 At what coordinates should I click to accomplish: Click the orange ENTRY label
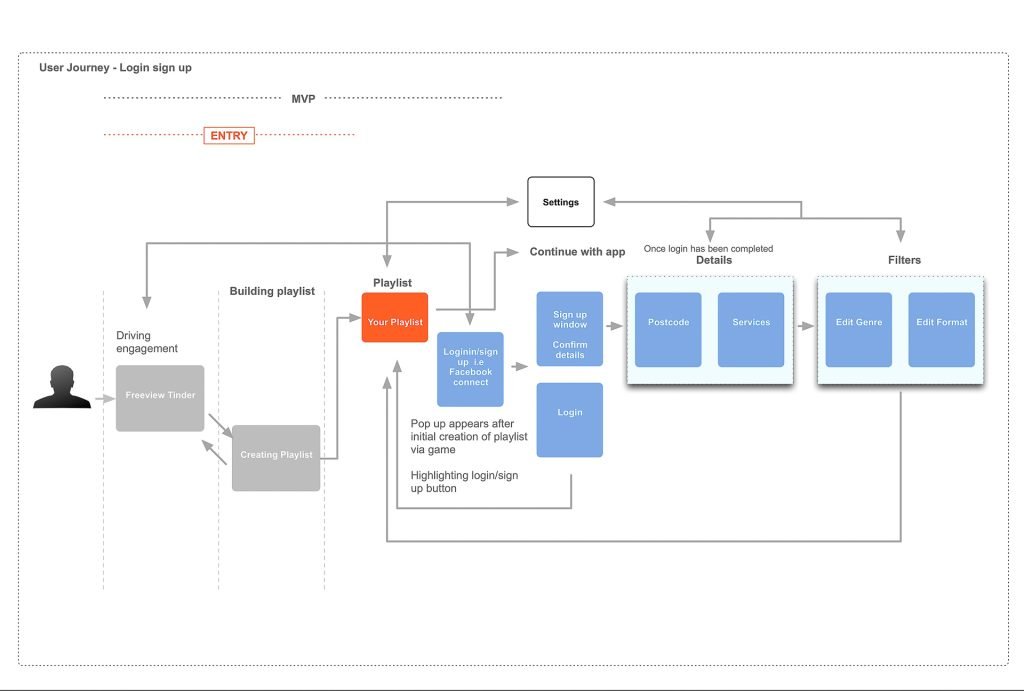(x=229, y=135)
